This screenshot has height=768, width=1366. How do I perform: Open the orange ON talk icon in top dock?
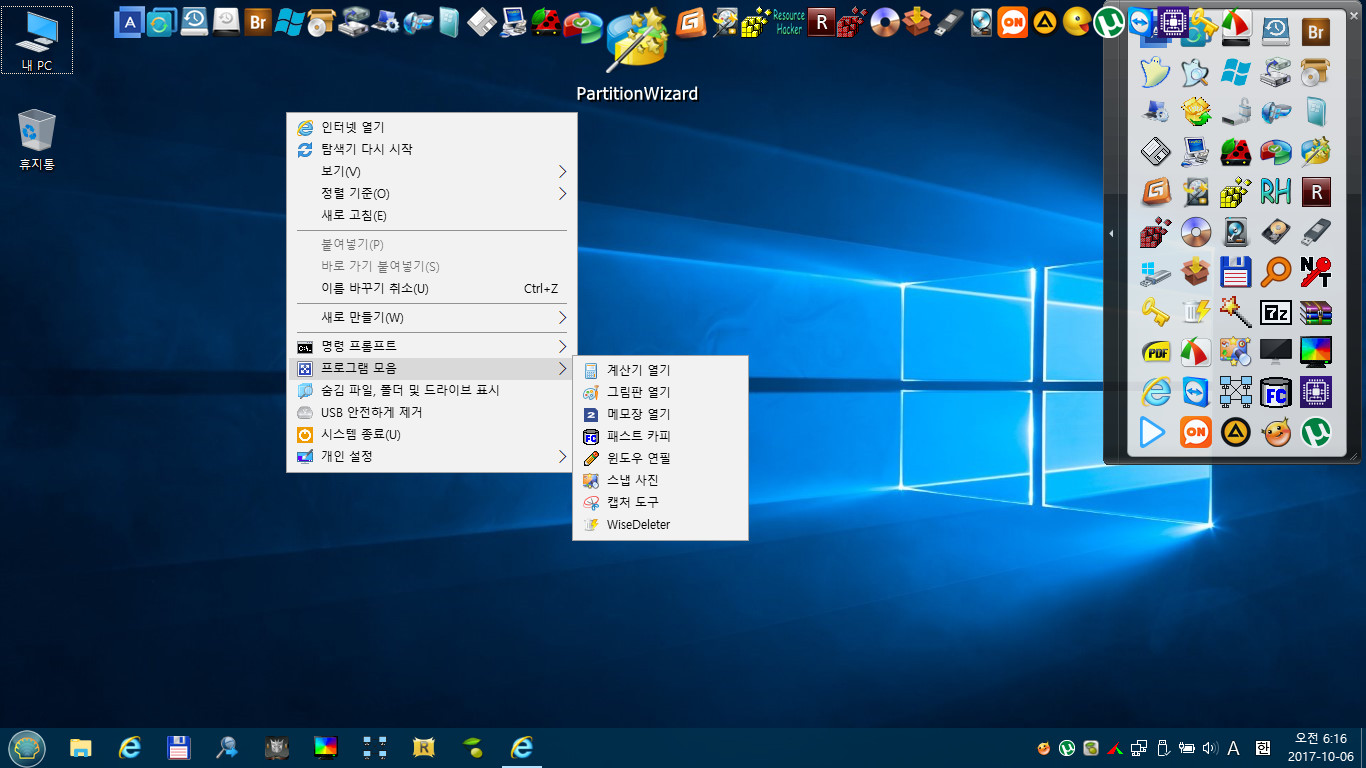1013,21
